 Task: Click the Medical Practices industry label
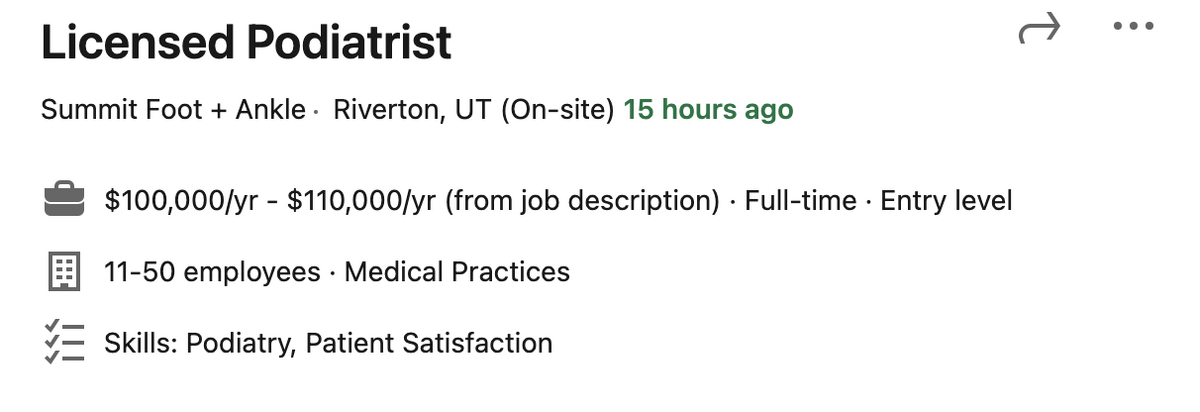(x=457, y=272)
